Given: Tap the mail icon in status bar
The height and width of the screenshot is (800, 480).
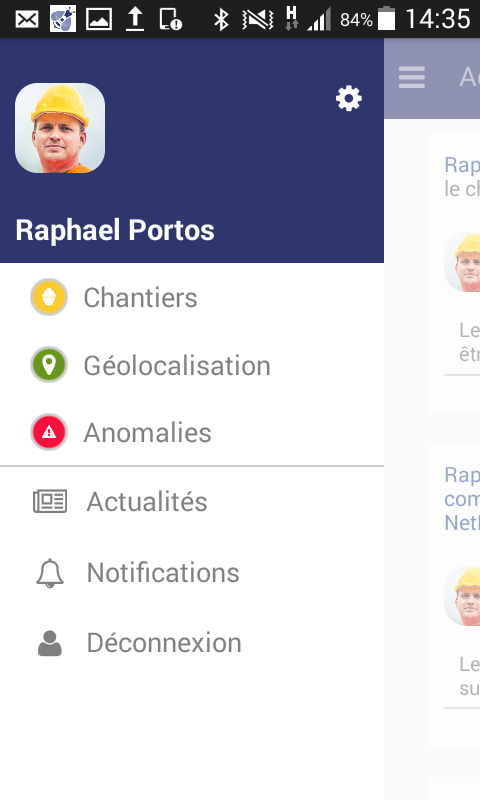Looking at the screenshot, I should coord(27,19).
